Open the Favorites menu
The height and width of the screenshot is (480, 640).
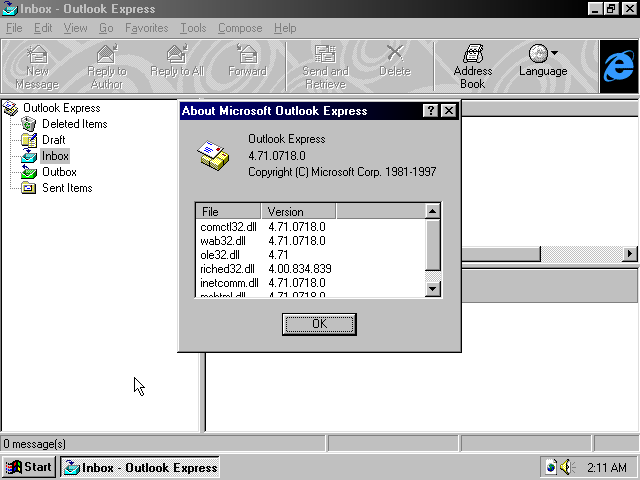point(147,28)
